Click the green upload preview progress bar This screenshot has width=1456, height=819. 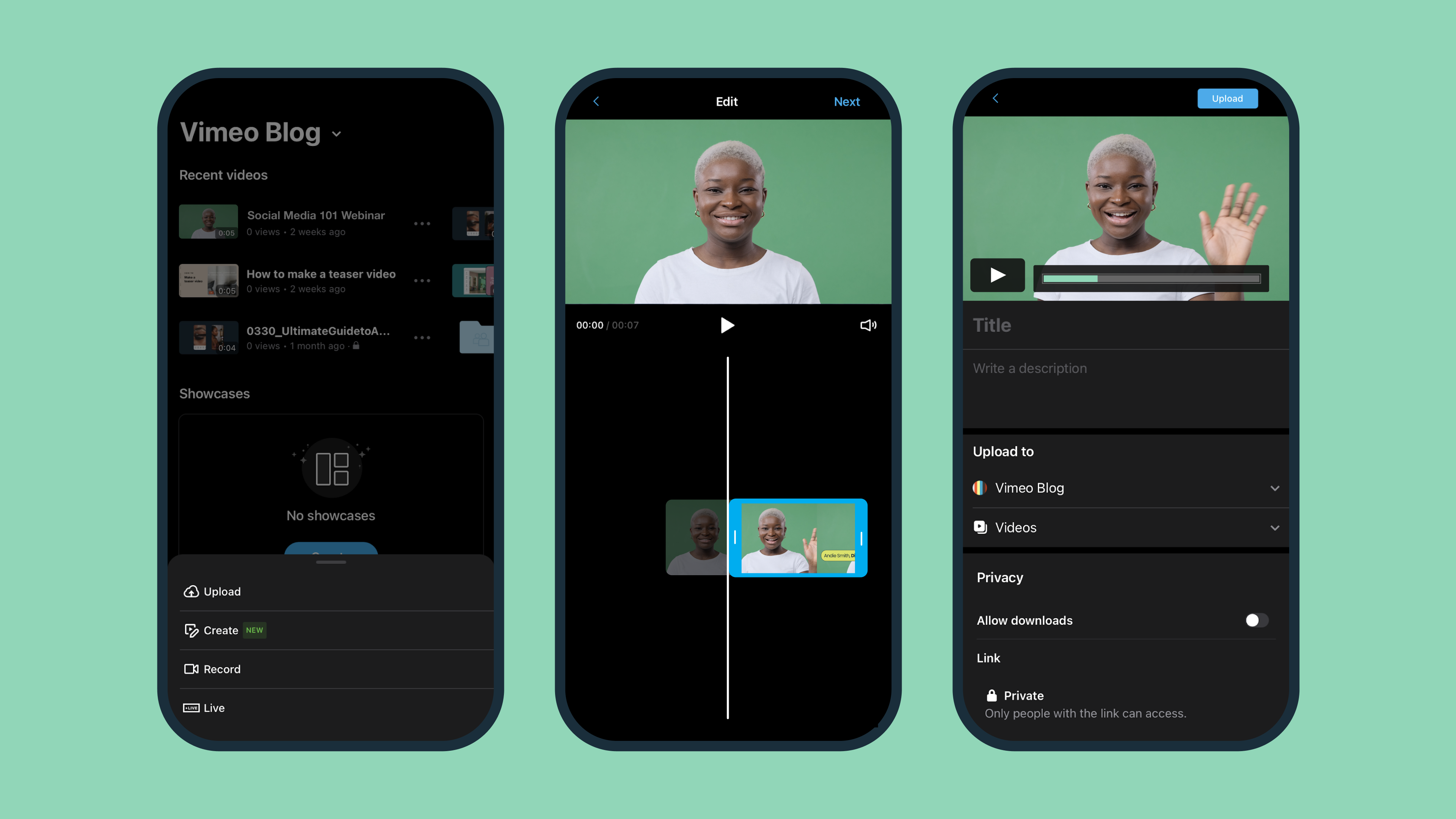pyautogui.click(x=1152, y=279)
